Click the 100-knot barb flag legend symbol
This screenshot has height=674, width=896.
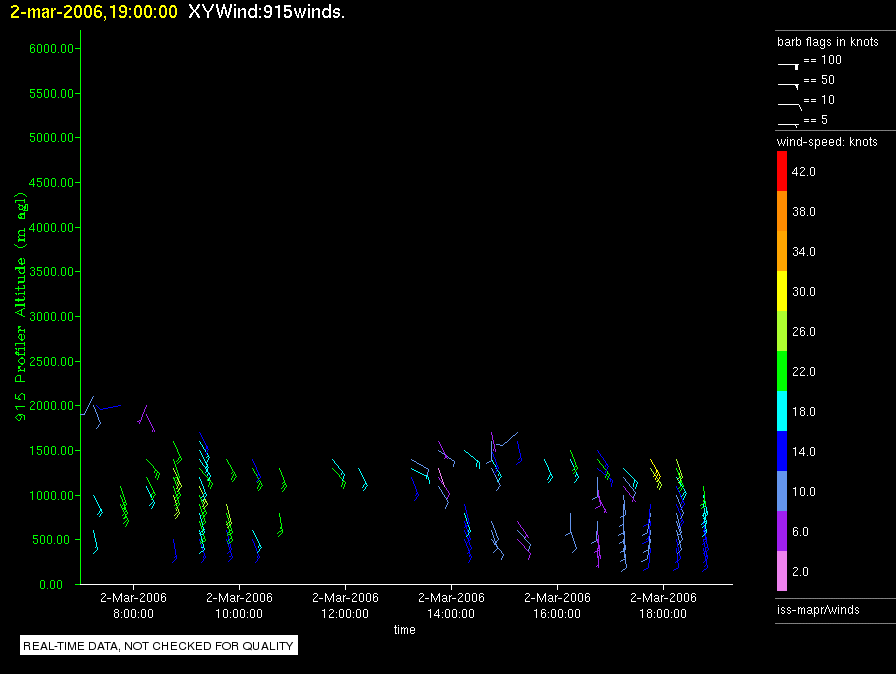pos(789,63)
